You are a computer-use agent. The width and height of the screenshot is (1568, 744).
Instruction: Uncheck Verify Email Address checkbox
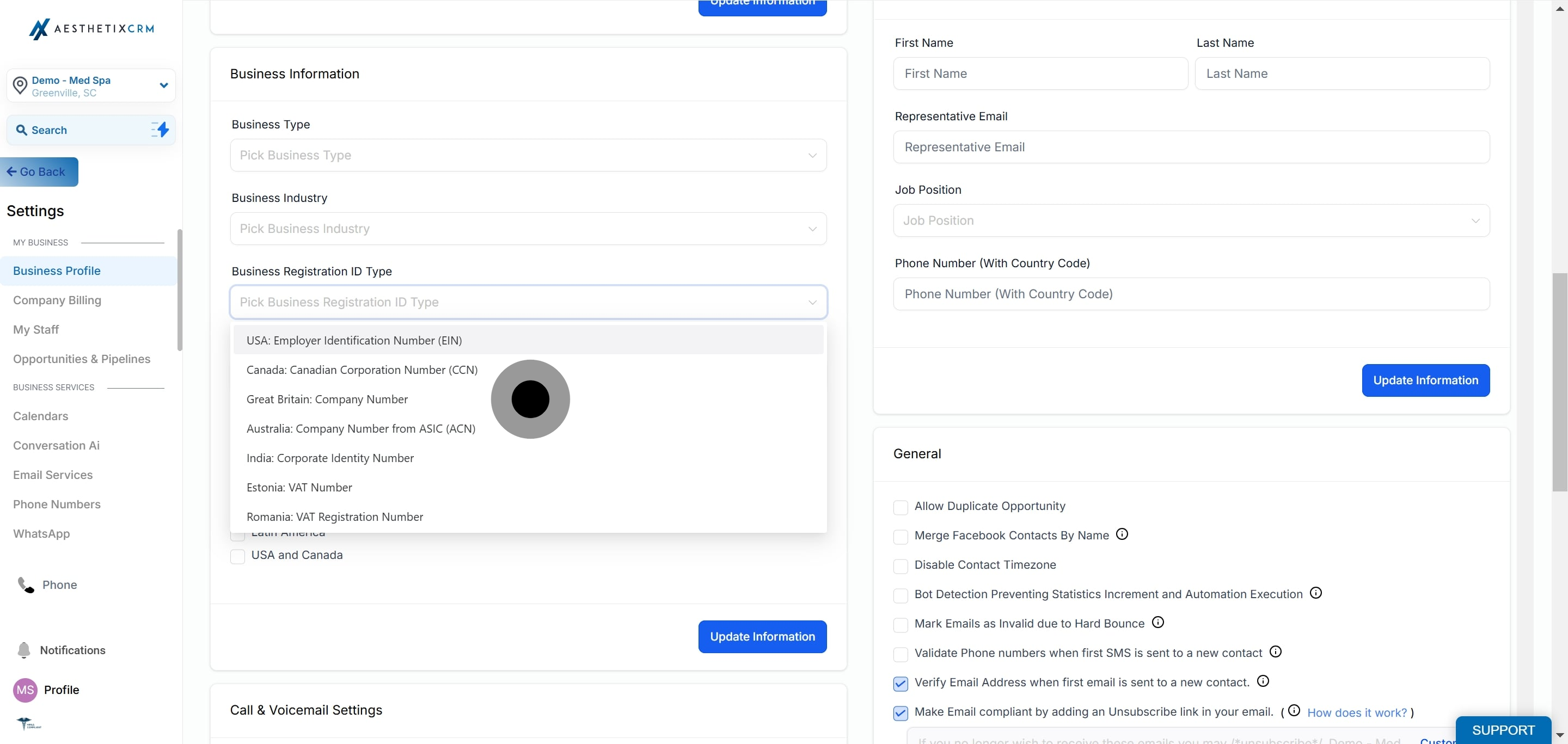tap(901, 683)
